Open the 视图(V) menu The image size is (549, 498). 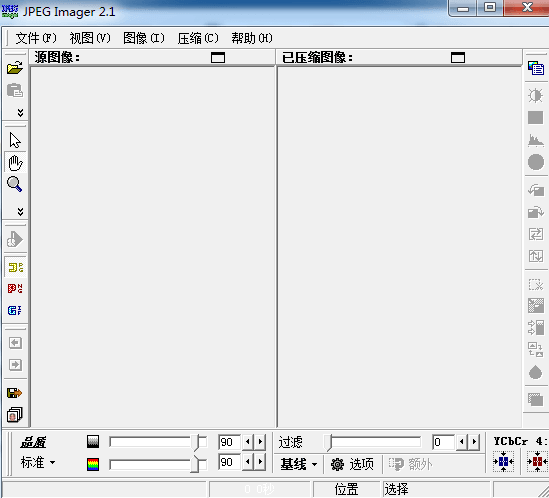pyautogui.click(x=90, y=38)
